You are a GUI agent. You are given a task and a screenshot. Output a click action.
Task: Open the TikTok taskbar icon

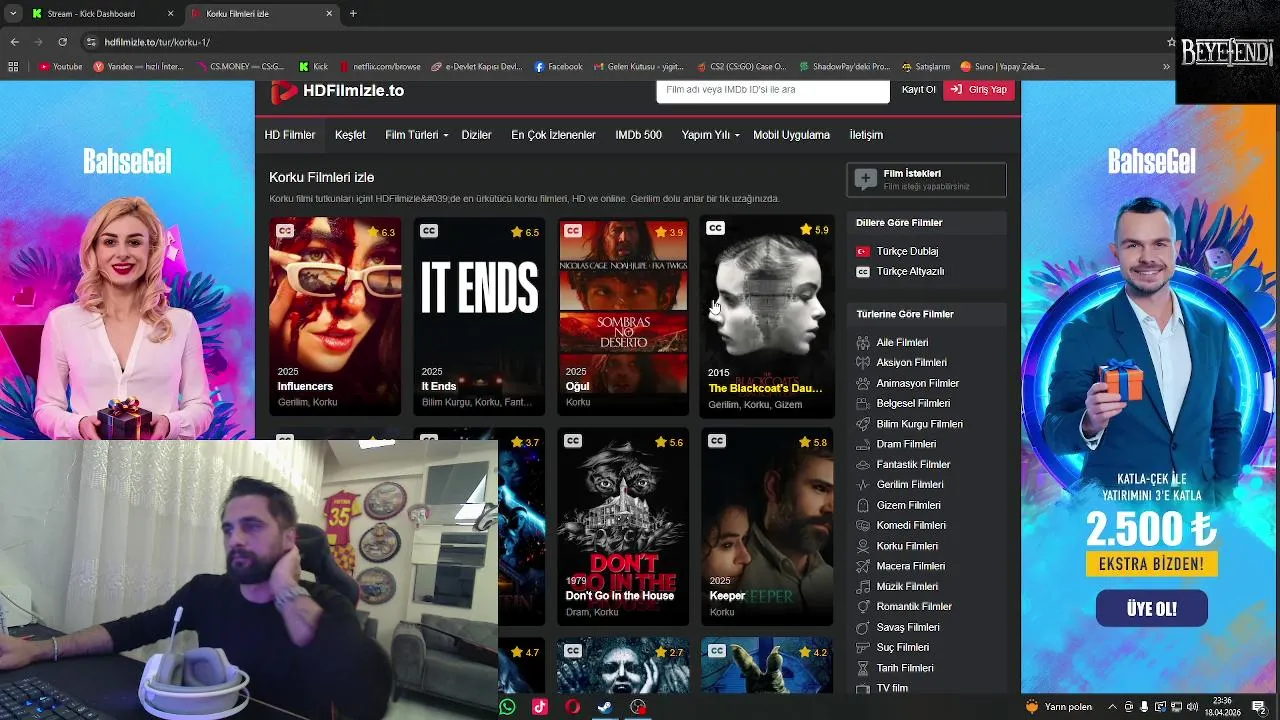[540, 707]
